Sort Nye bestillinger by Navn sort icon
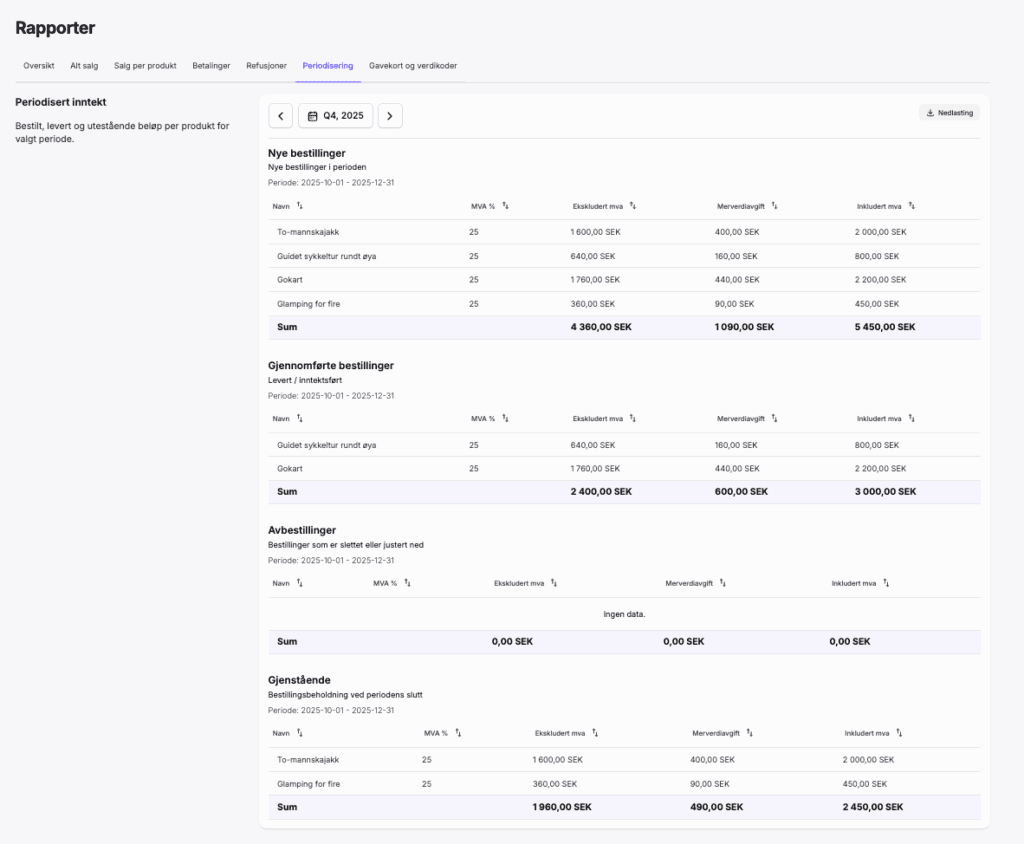This screenshot has height=844, width=1024. point(300,206)
